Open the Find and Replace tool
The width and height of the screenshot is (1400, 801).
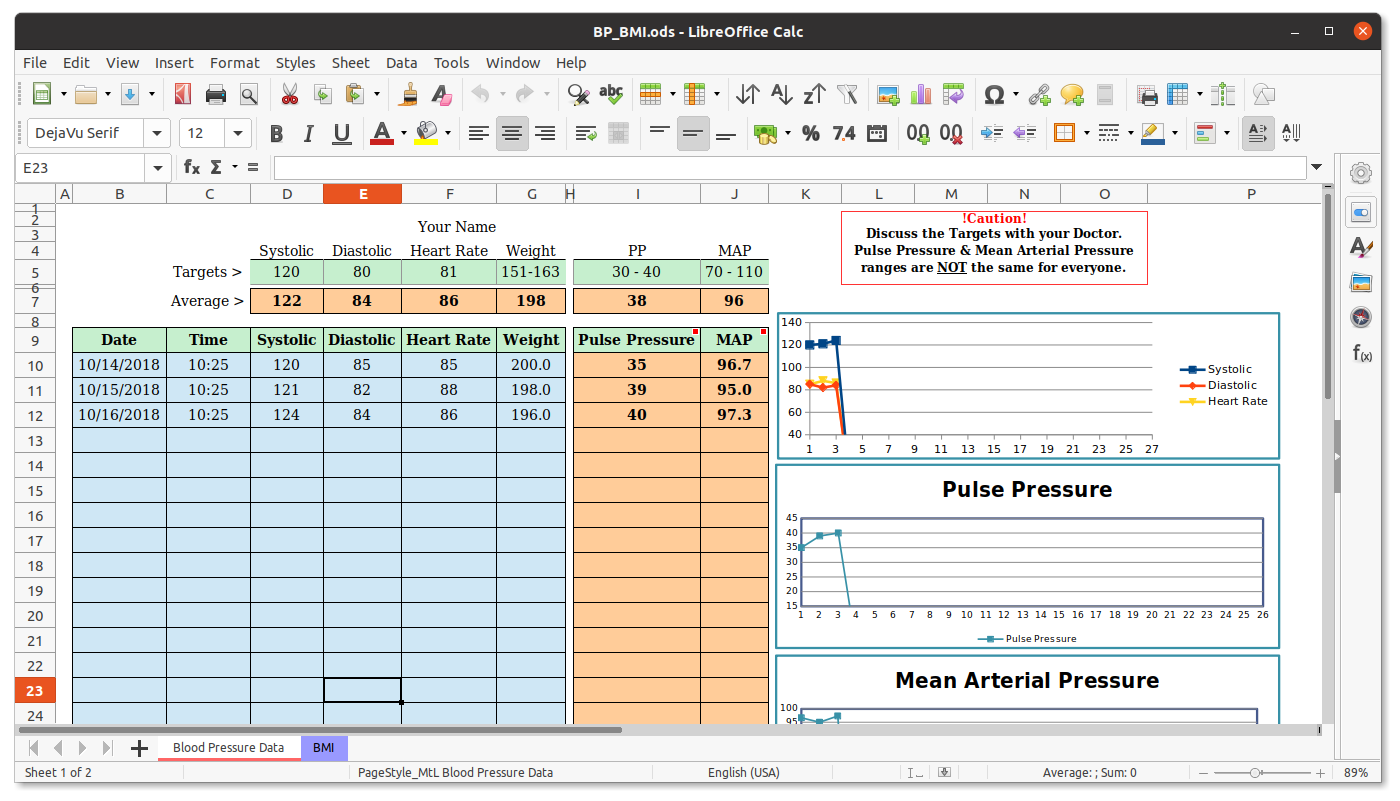click(577, 95)
